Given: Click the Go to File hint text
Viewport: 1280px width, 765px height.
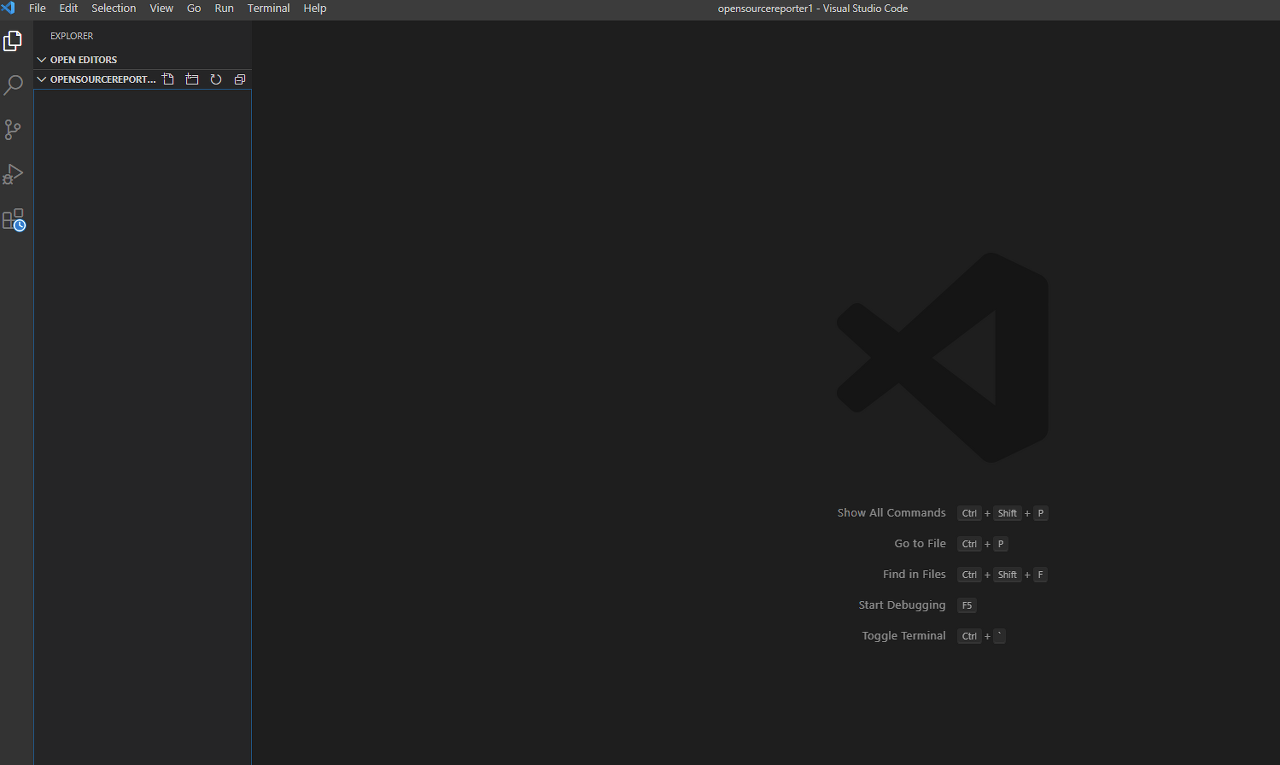Looking at the screenshot, I should click(x=920, y=544).
